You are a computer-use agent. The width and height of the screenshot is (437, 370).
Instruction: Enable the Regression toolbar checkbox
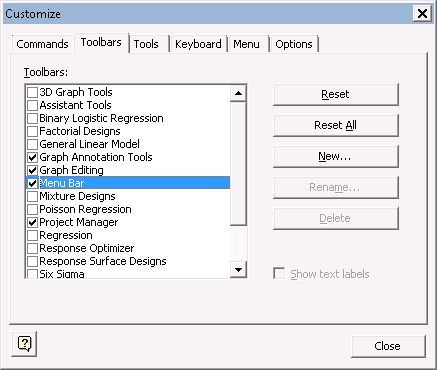32,235
